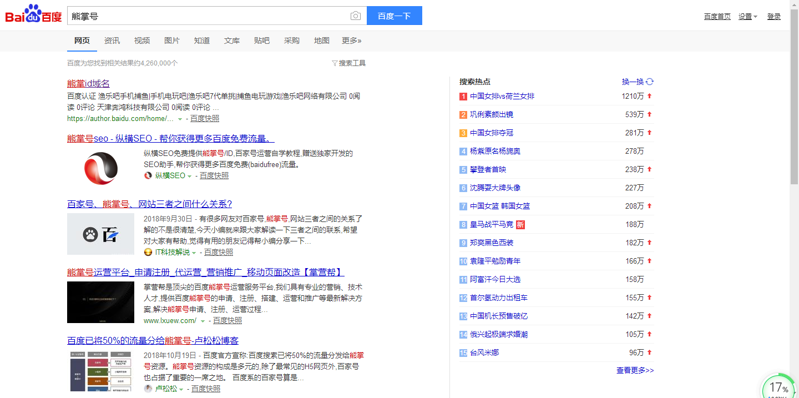The height and width of the screenshot is (398, 799).
Task: Refresh hot searches with 换一换
Action: [x=637, y=82]
